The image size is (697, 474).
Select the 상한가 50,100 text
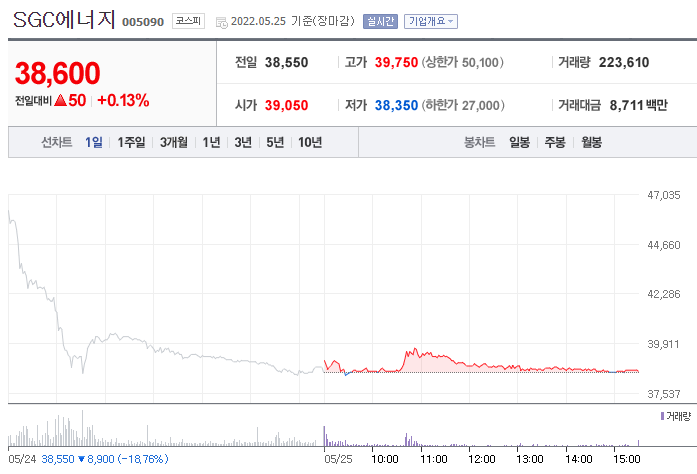tap(463, 62)
